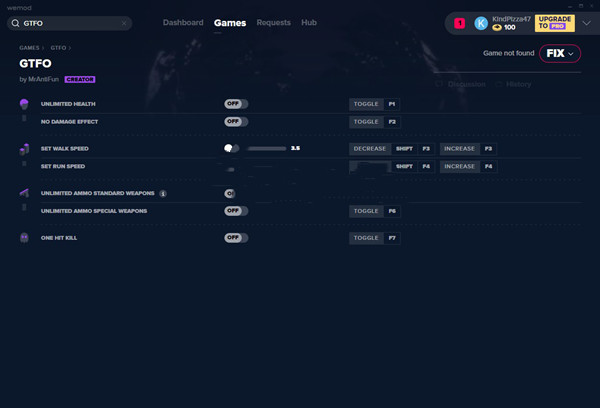Image resolution: width=600 pixels, height=408 pixels.
Task: Click Toggle hotkey for Unlimited Ammo Special Weapons
Action: [x=366, y=211]
